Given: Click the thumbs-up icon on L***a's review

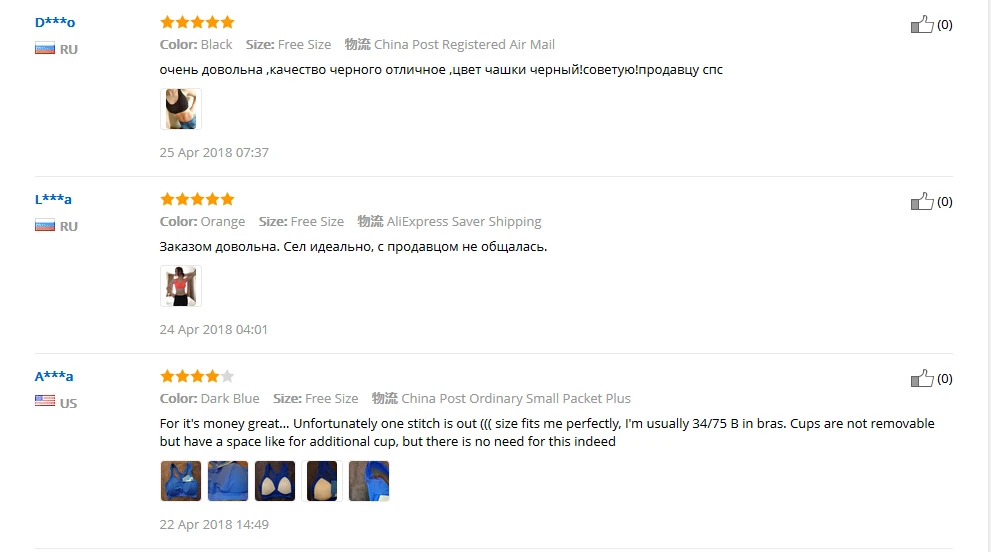Looking at the screenshot, I should (x=921, y=202).
